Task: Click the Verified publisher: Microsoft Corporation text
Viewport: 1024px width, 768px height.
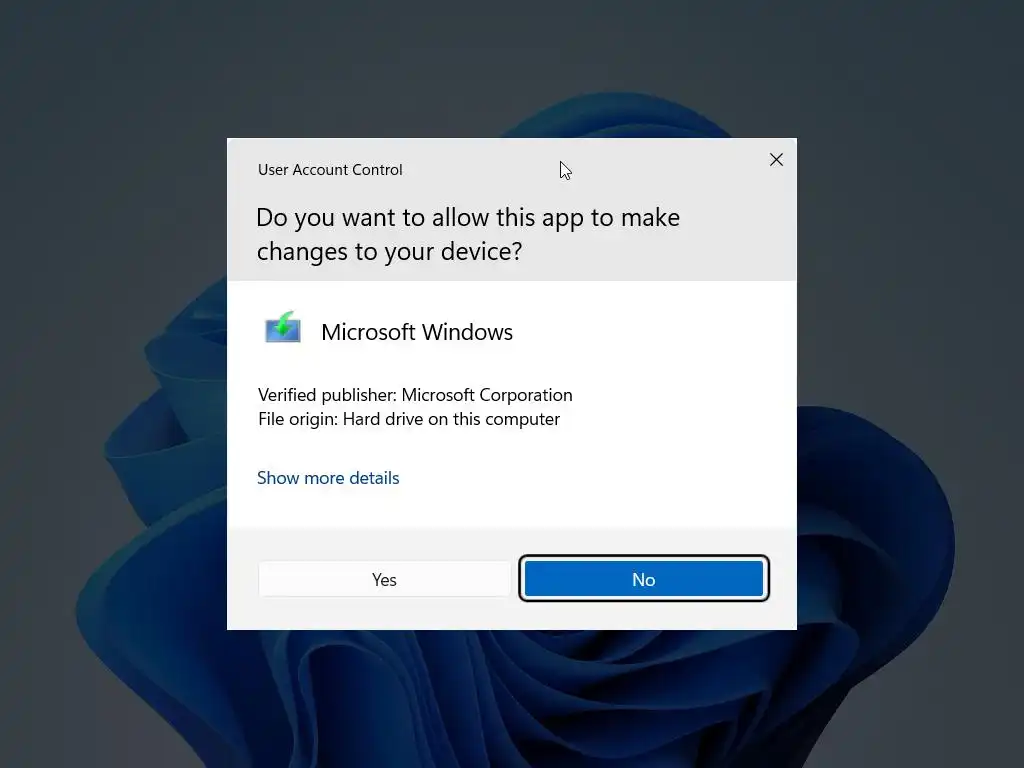Action: point(415,395)
